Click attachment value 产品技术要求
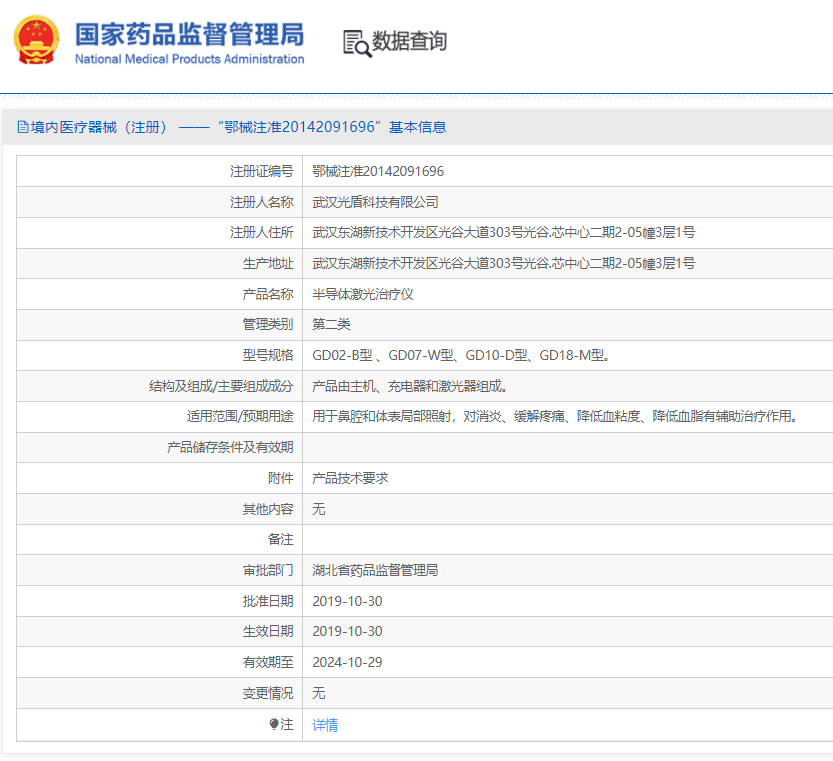 350,478
